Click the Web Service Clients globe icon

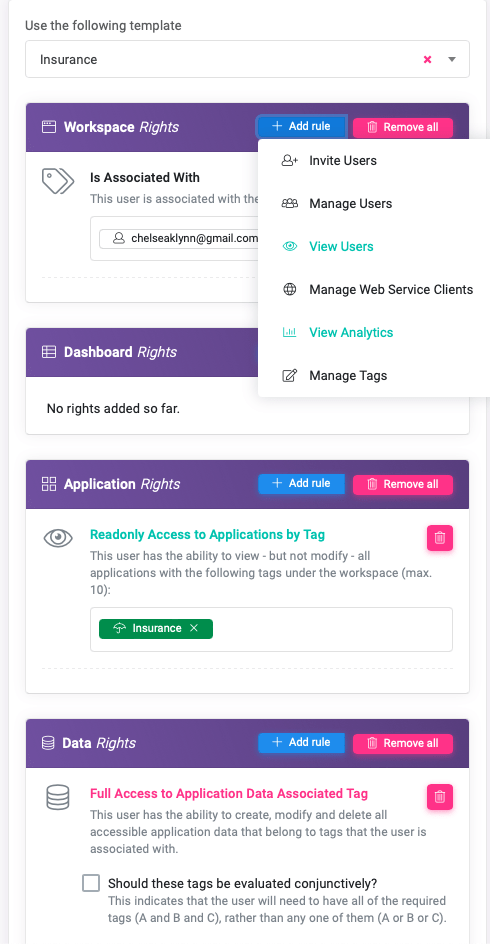[x=290, y=290]
